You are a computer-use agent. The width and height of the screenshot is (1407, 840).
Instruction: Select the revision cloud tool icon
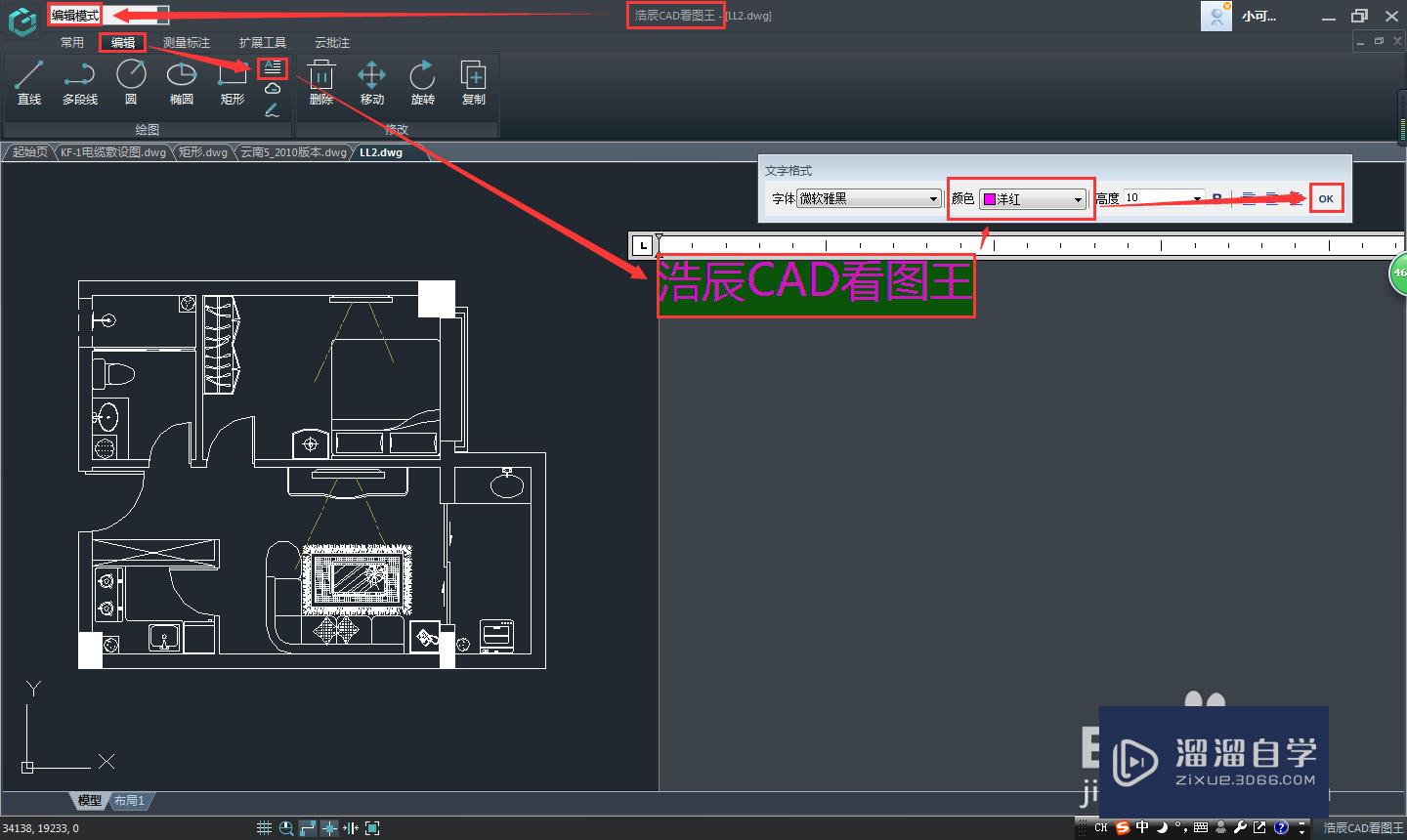pyautogui.click(x=273, y=89)
